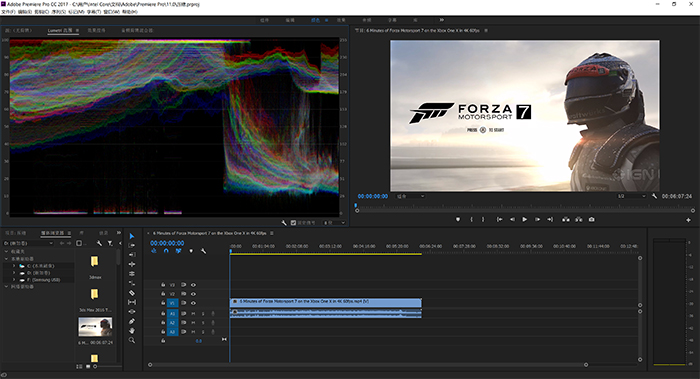This screenshot has width=700, height=379.
Task: Select the Rolling Edit tool
Action: pyautogui.click(x=132, y=274)
